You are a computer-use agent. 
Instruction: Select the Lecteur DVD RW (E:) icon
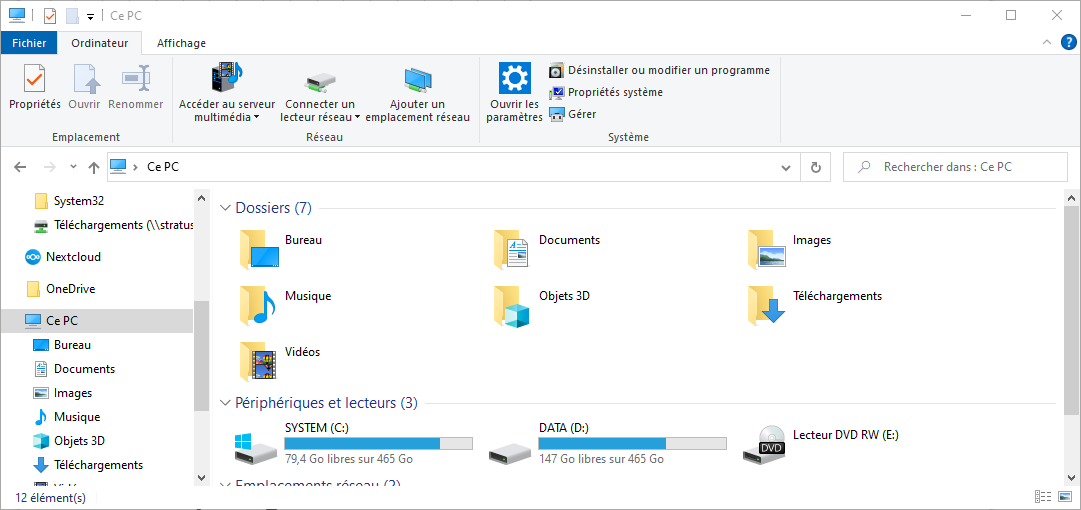765,446
